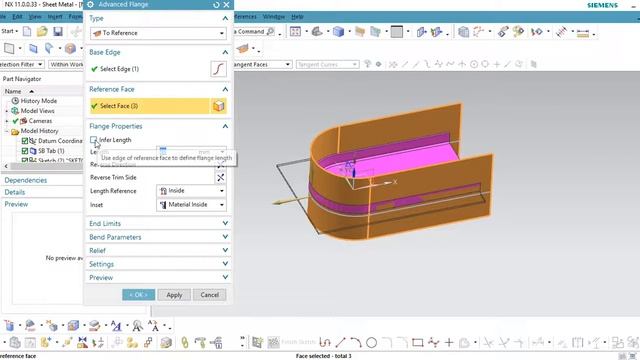
Task: Select the Point plus tool in the bottom toolbar
Action: (x=449, y=342)
